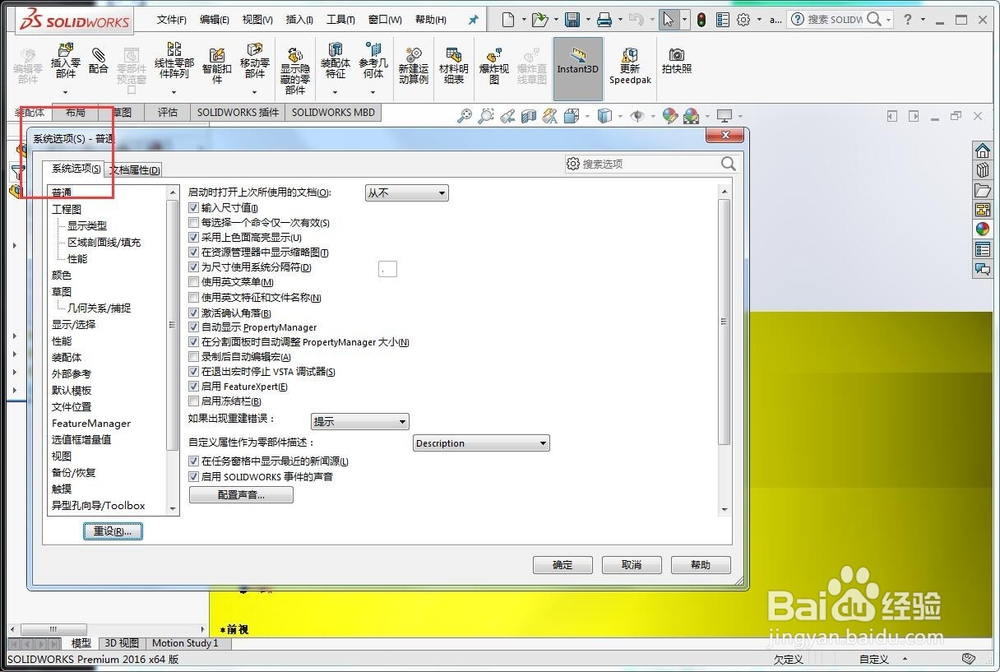Viewport: 1000px width, 672px height.
Task: Click Zoom to Fit magnifier icon
Action: [464, 115]
